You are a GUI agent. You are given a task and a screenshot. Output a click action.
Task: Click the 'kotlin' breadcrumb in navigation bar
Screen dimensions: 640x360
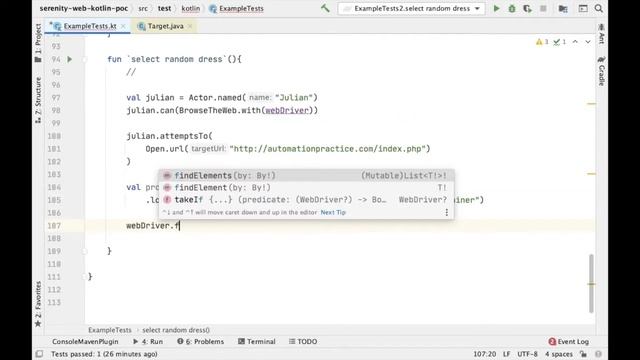pos(191,8)
